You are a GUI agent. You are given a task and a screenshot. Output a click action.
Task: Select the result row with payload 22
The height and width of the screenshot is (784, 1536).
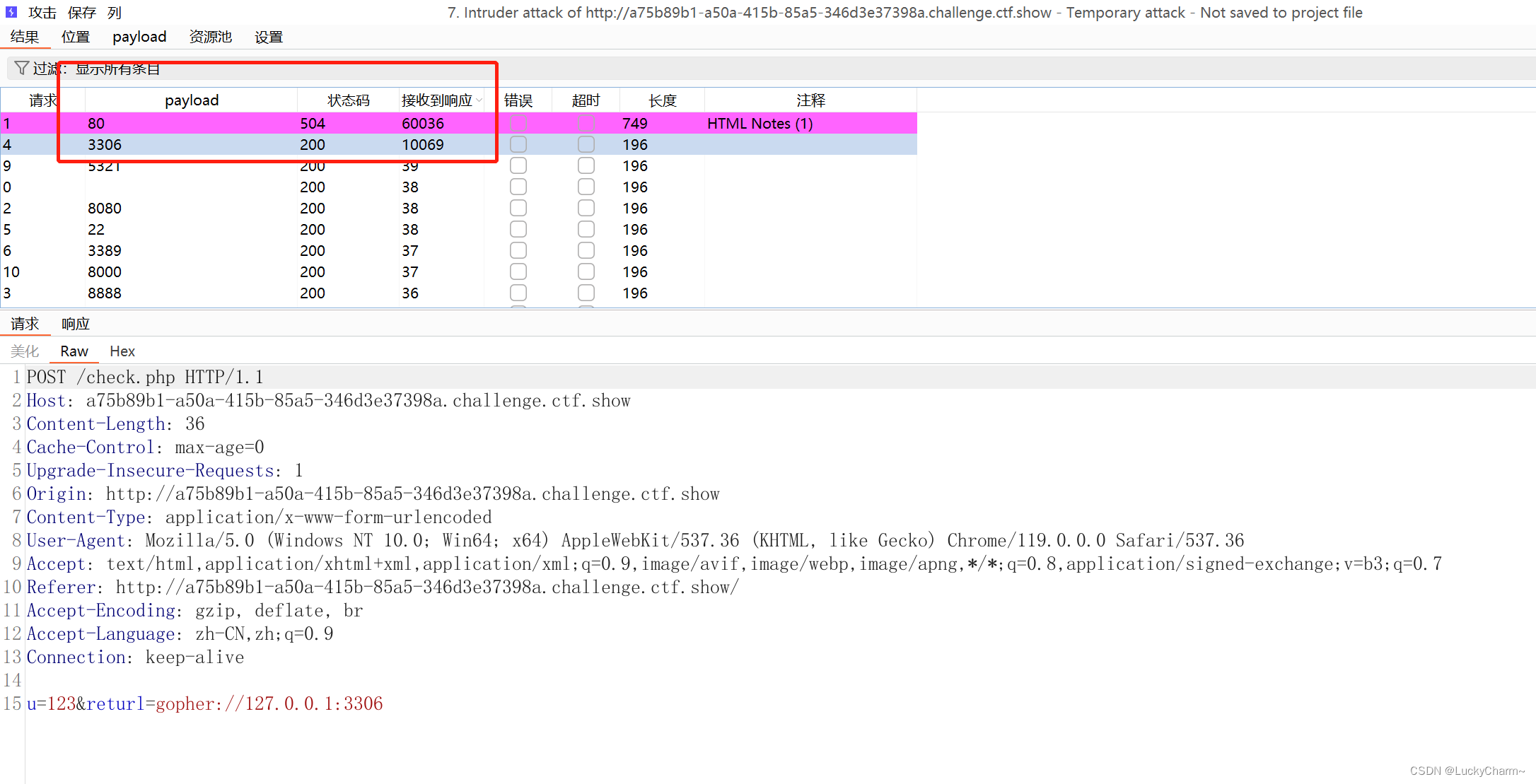click(458, 229)
